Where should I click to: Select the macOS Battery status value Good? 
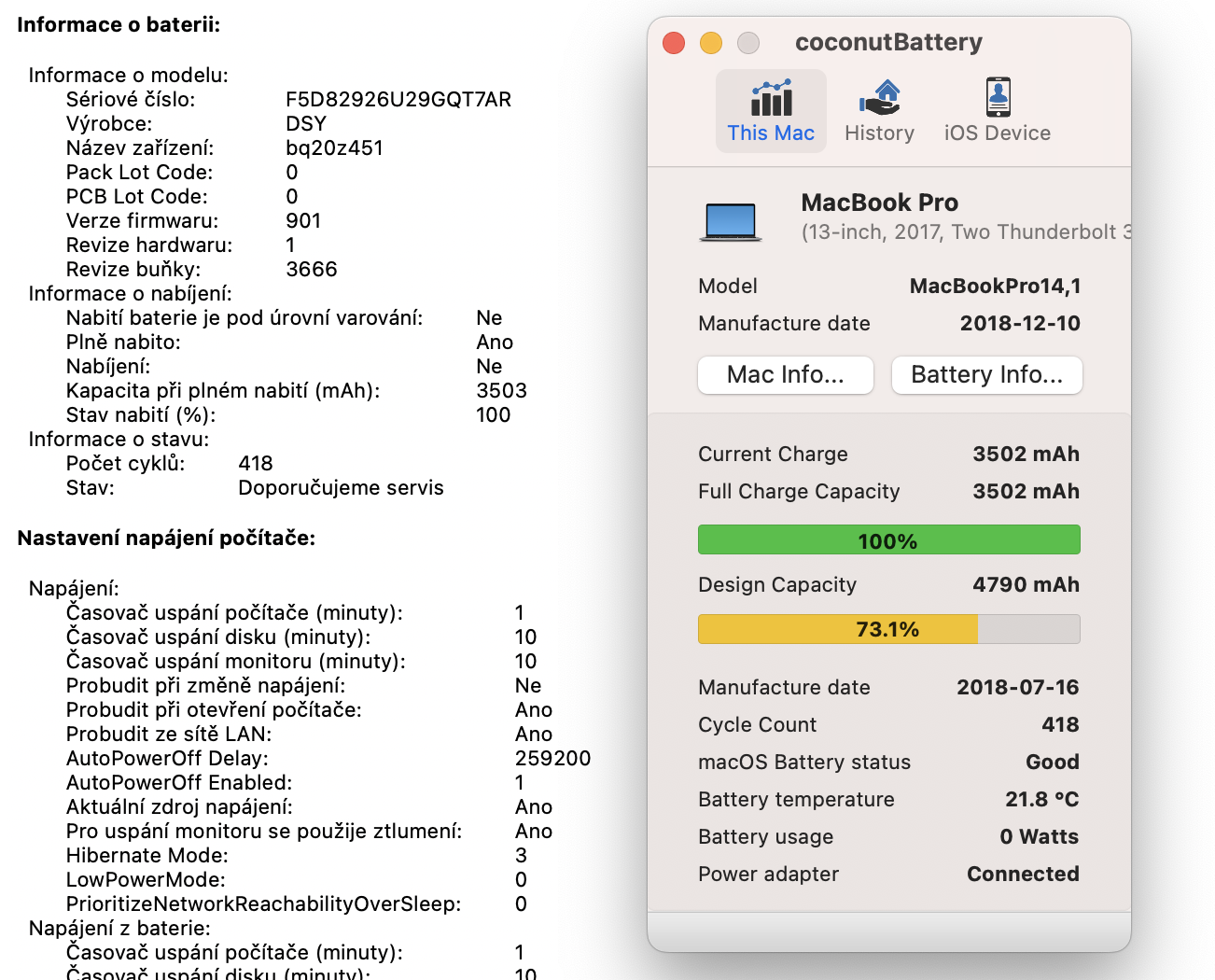pos(1053,763)
